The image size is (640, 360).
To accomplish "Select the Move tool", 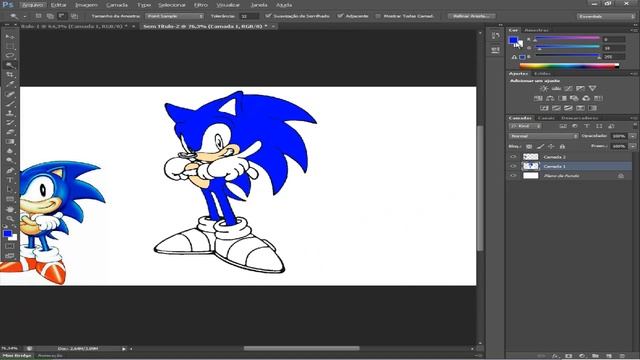I will click(10, 36).
